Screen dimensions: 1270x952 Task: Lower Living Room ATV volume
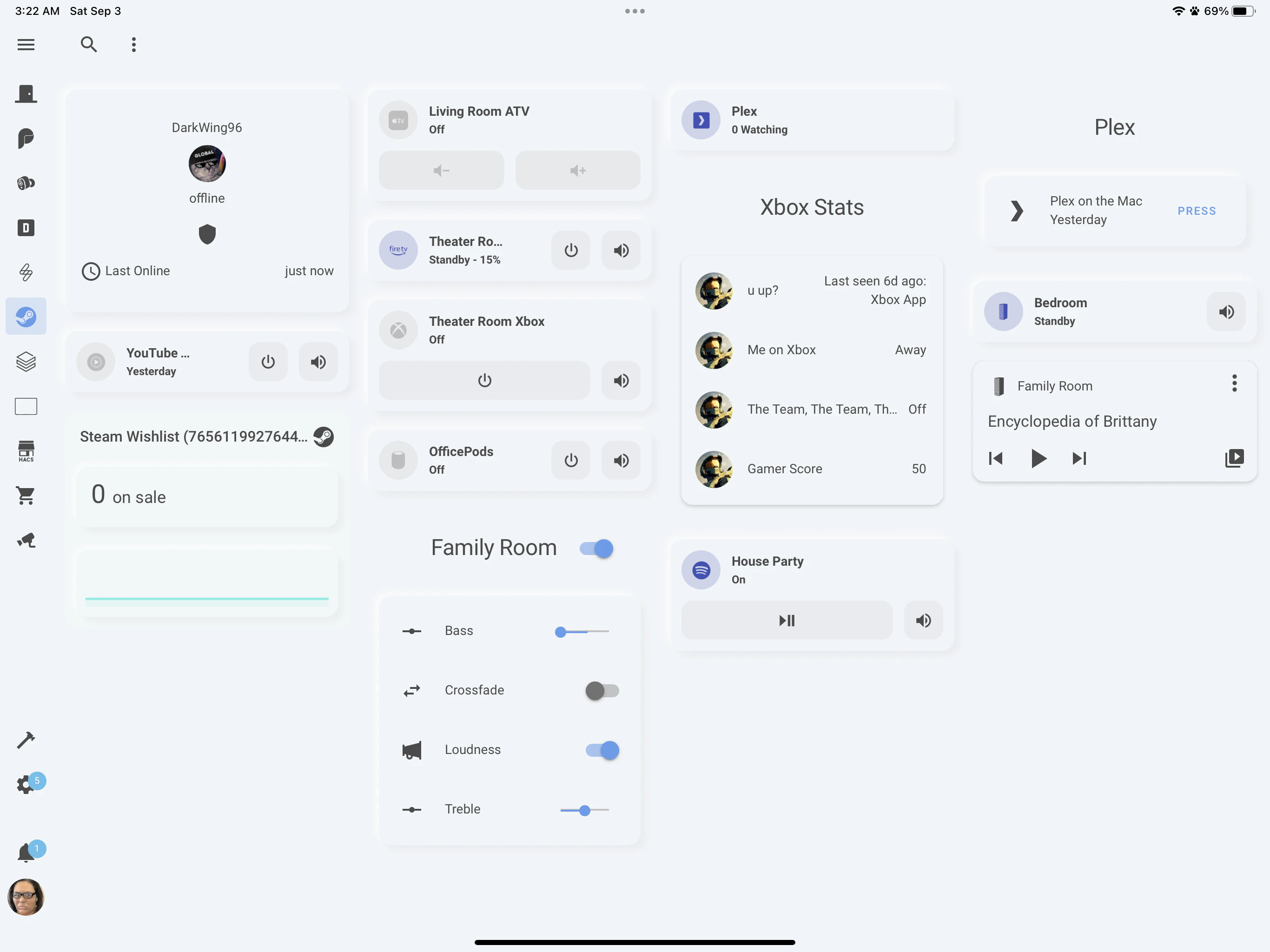click(x=442, y=171)
